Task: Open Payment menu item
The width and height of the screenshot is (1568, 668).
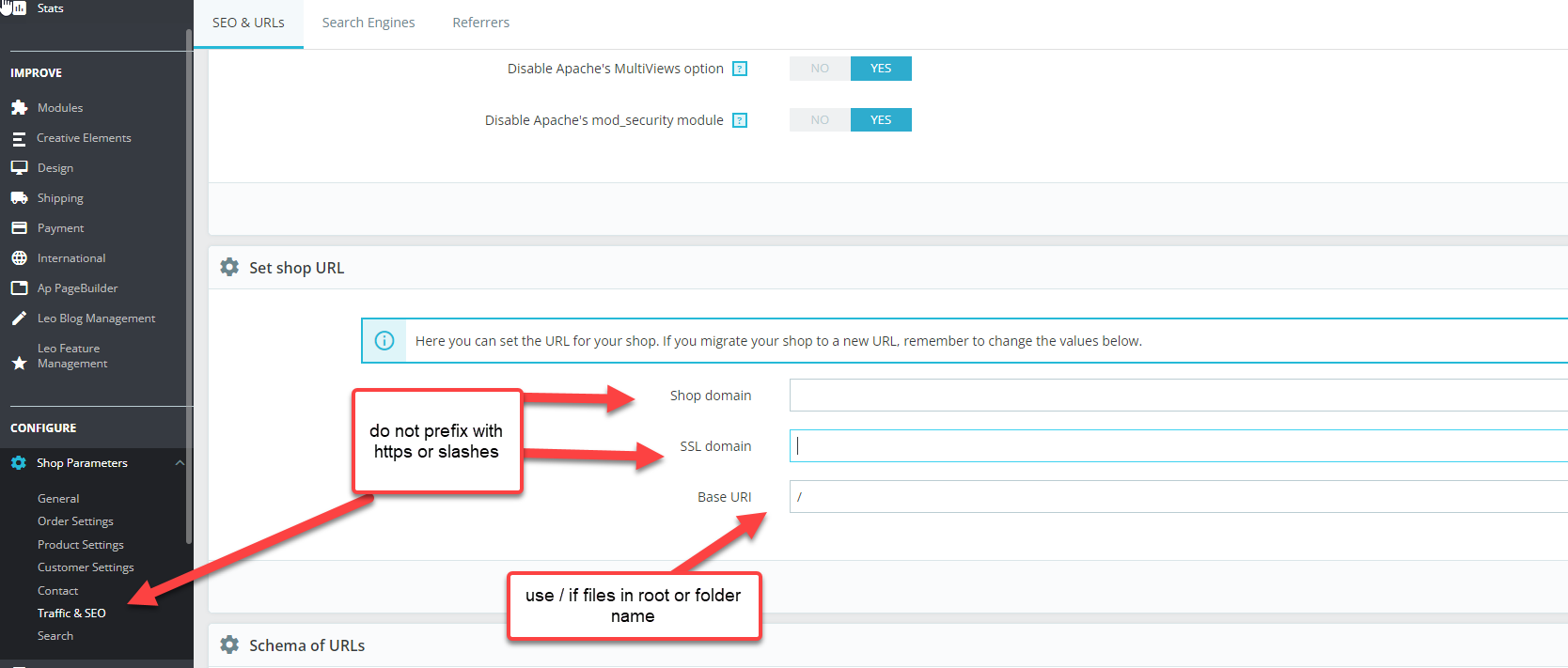Action: click(x=61, y=228)
